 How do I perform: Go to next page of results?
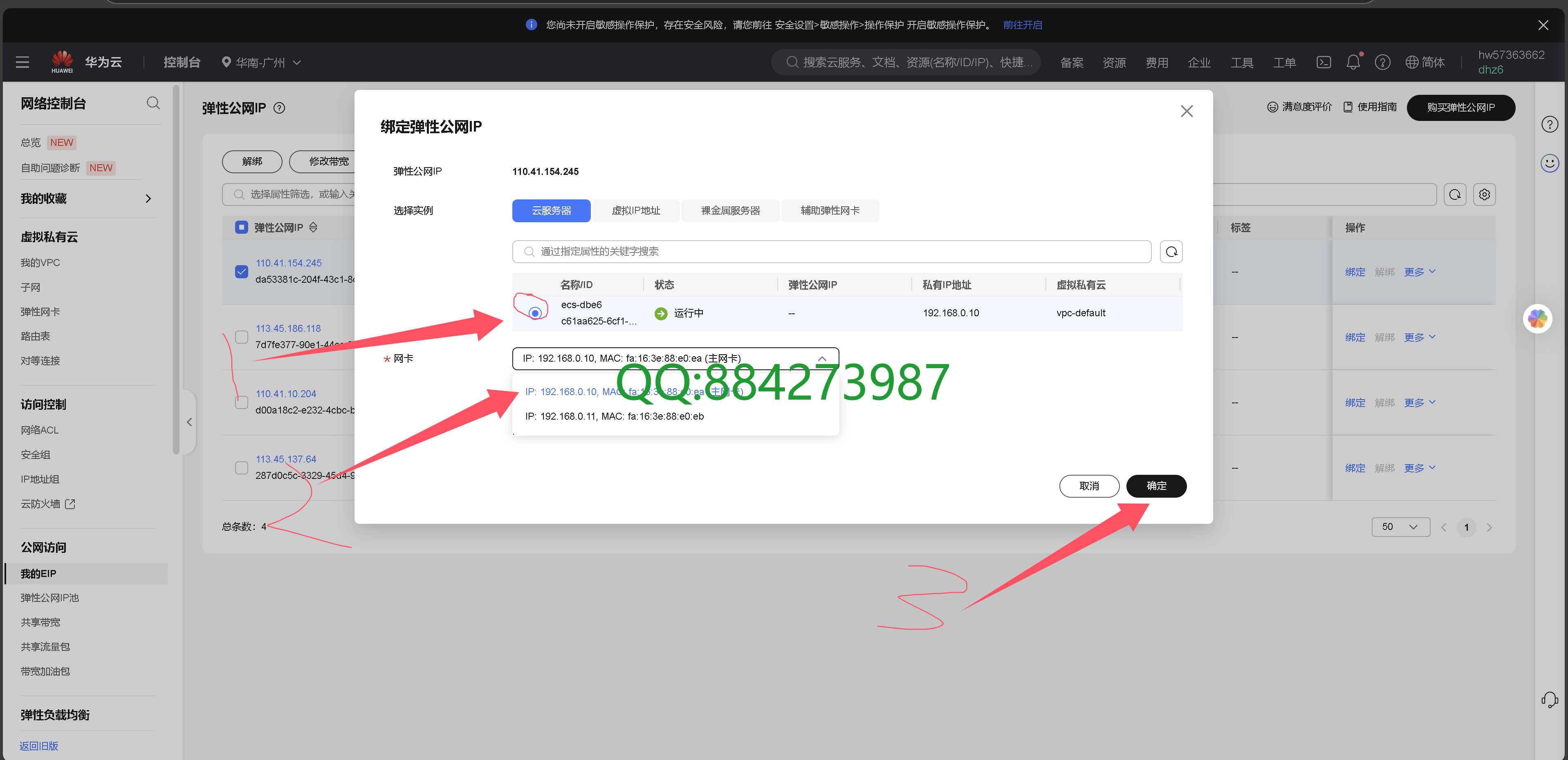1489,527
